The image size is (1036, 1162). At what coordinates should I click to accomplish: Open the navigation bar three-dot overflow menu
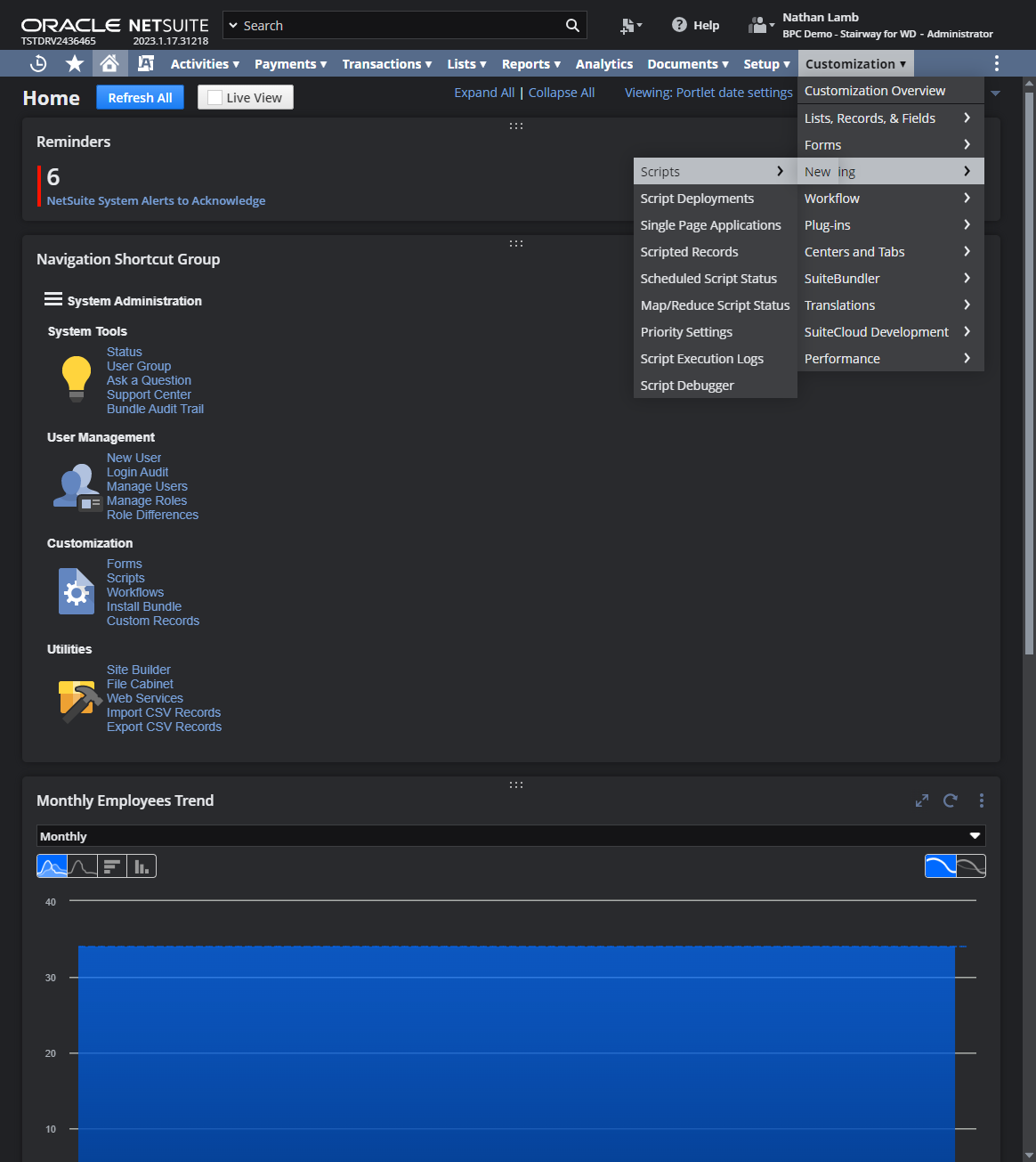coord(996,63)
